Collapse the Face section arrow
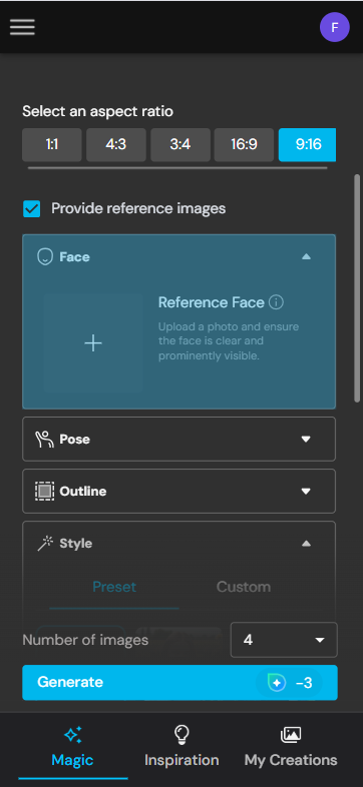 [x=306, y=257]
